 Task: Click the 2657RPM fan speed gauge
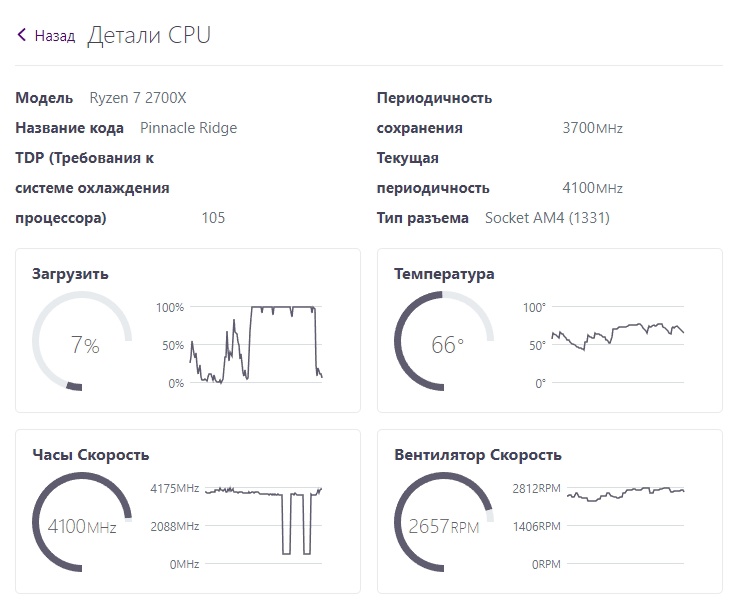click(445, 525)
